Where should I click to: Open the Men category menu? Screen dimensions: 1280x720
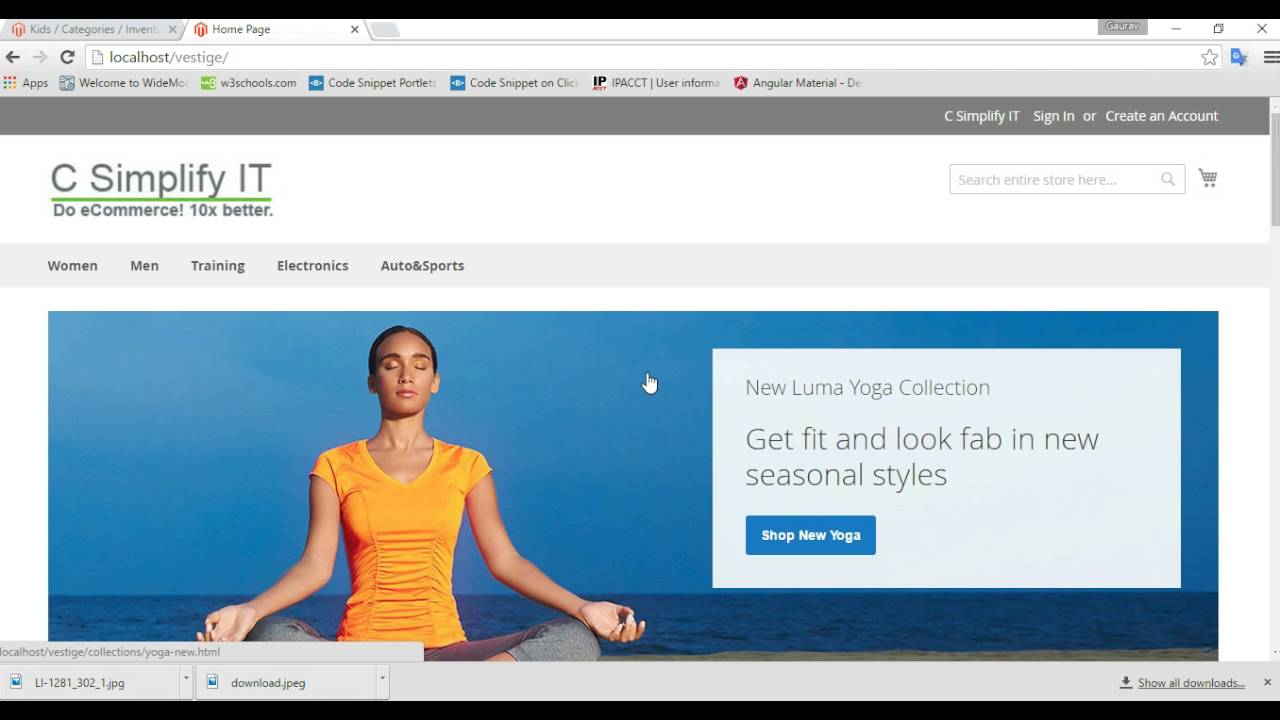tap(144, 265)
